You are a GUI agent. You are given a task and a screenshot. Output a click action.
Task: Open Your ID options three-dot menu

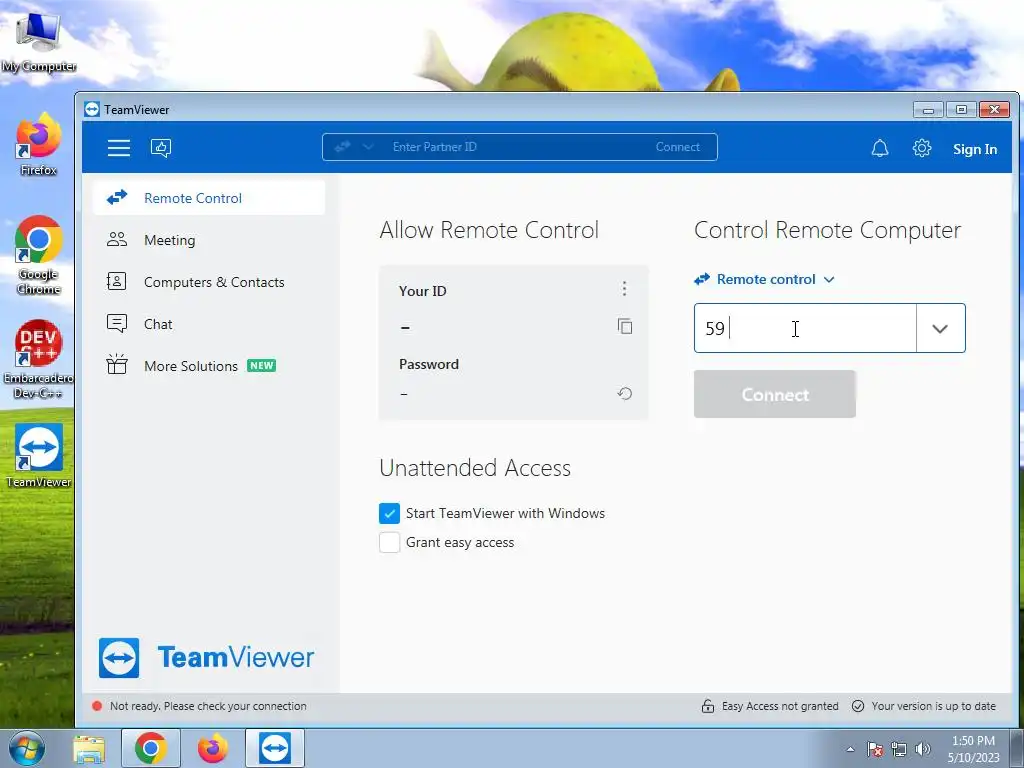coord(624,289)
